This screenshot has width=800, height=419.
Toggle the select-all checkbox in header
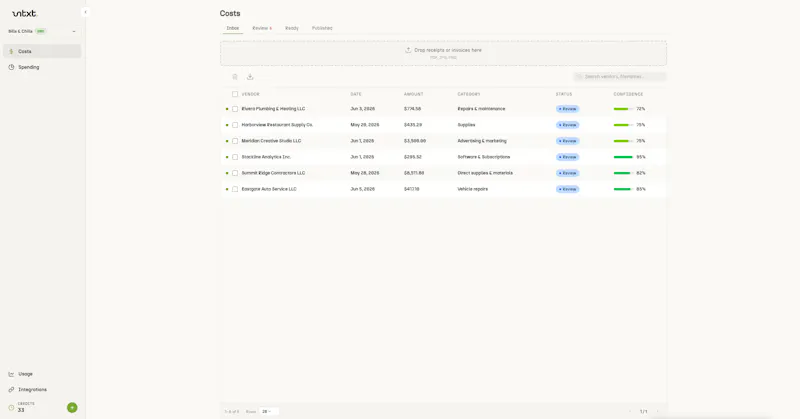(x=235, y=94)
